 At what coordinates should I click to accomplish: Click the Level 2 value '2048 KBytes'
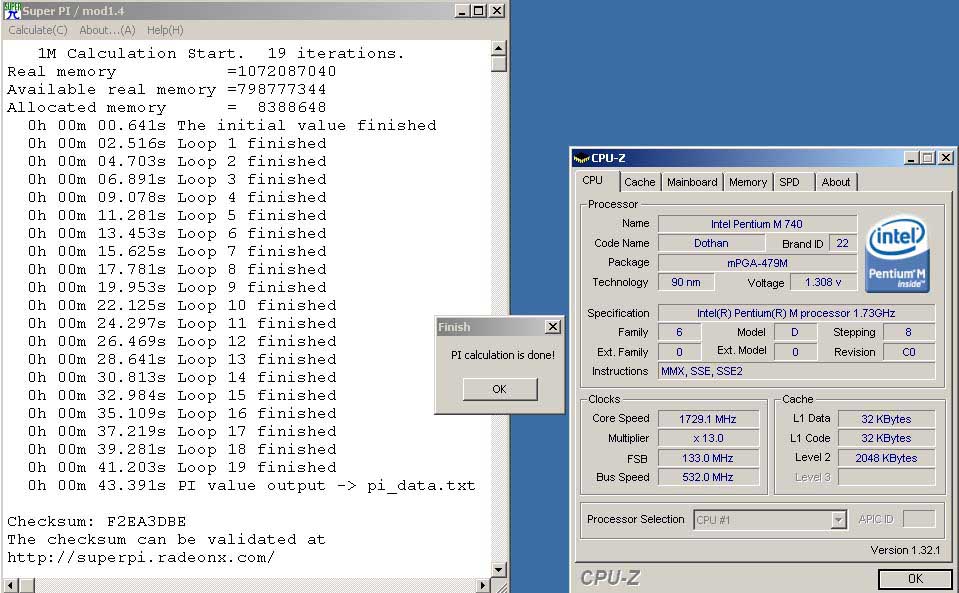(886, 458)
